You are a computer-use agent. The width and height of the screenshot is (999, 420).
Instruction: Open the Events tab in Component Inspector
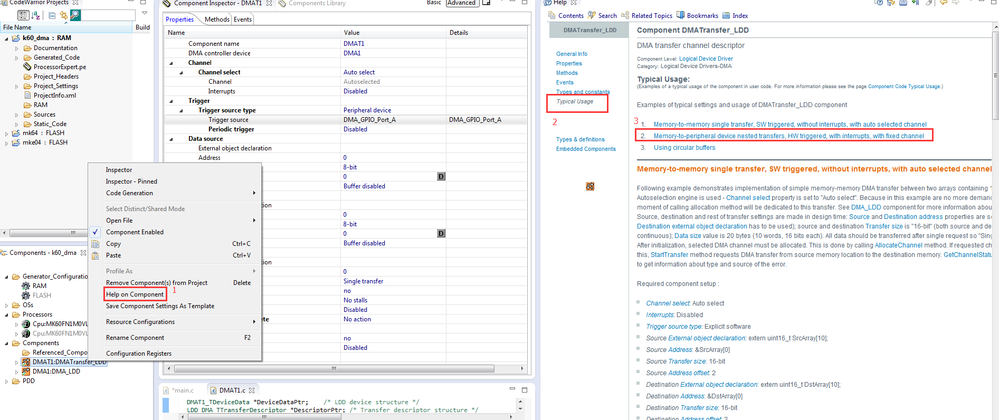click(242, 20)
